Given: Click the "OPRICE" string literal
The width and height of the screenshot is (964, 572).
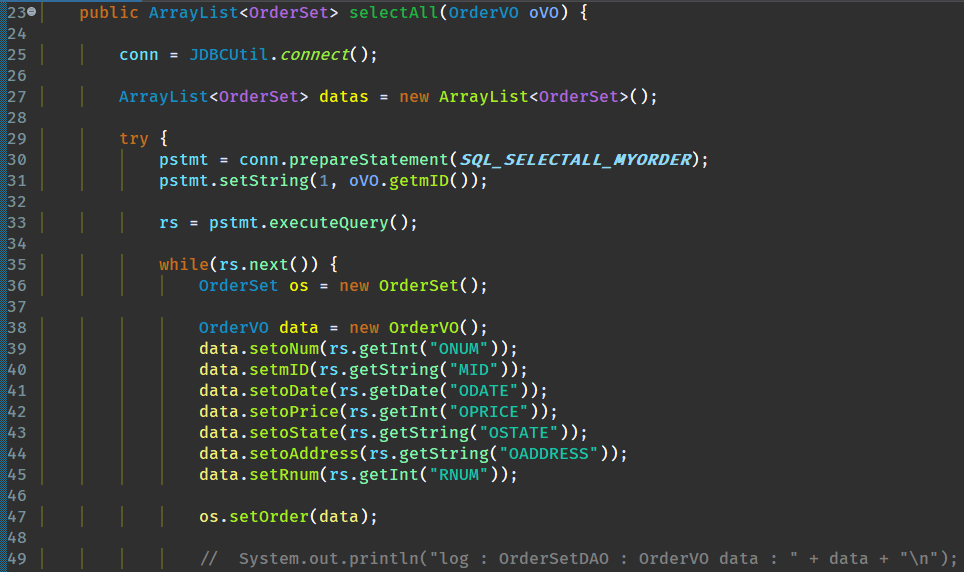Looking at the screenshot, I should tap(489, 411).
